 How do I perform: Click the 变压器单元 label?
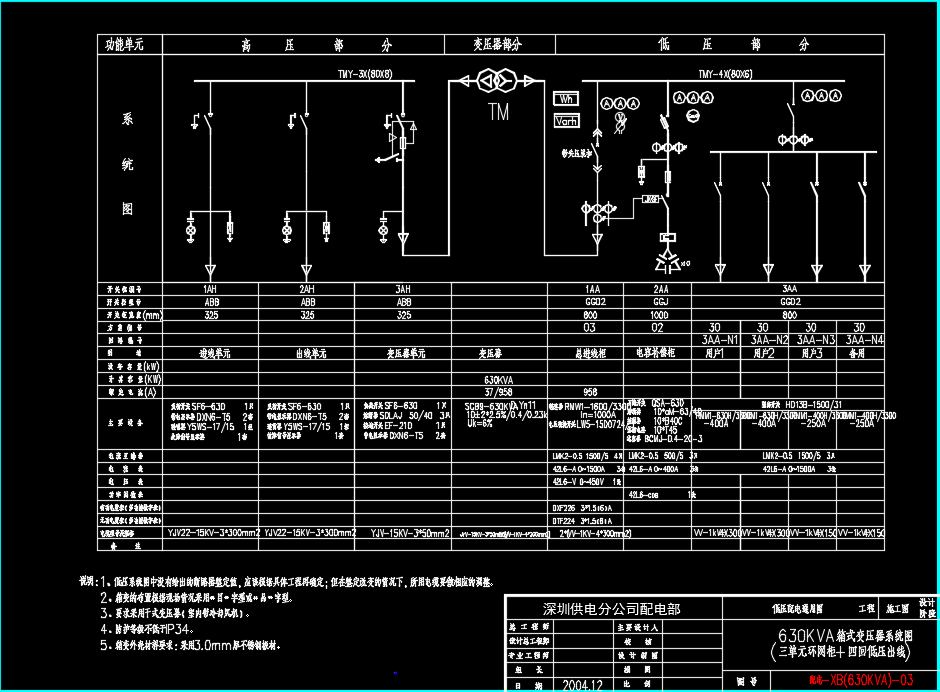click(x=406, y=354)
